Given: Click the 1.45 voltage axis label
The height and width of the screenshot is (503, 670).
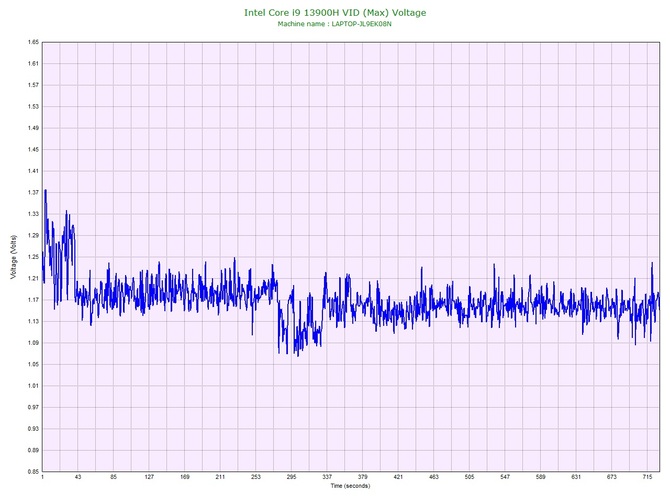Looking at the screenshot, I should 33,150.
